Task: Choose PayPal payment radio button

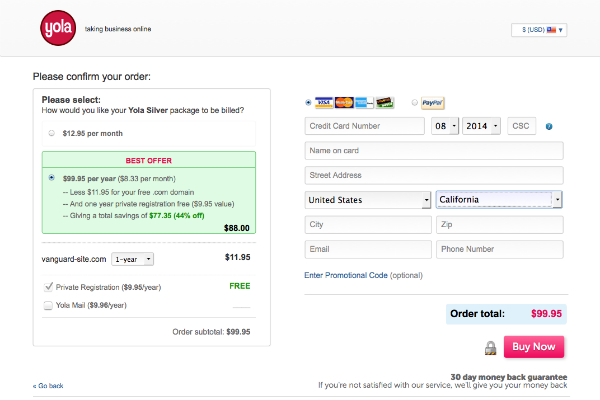Action: (x=414, y=102)
